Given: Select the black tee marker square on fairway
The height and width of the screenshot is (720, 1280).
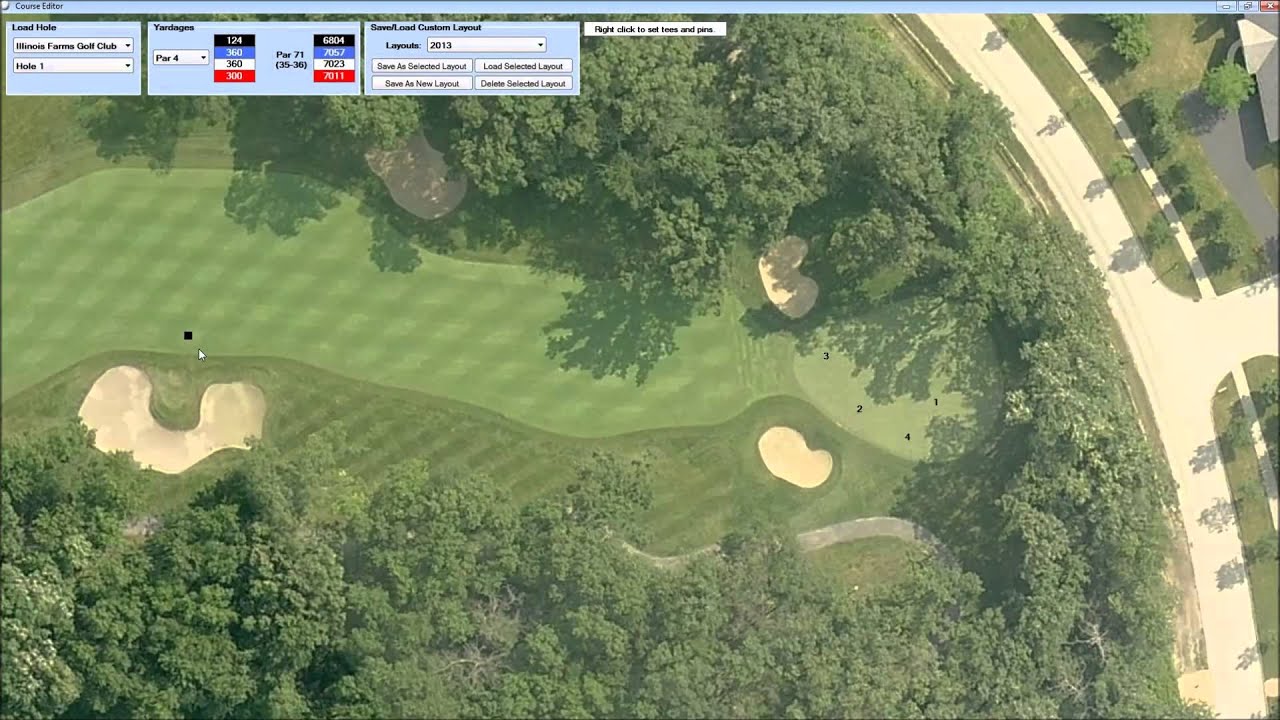Looking at the screenshot, I should 188,336.
